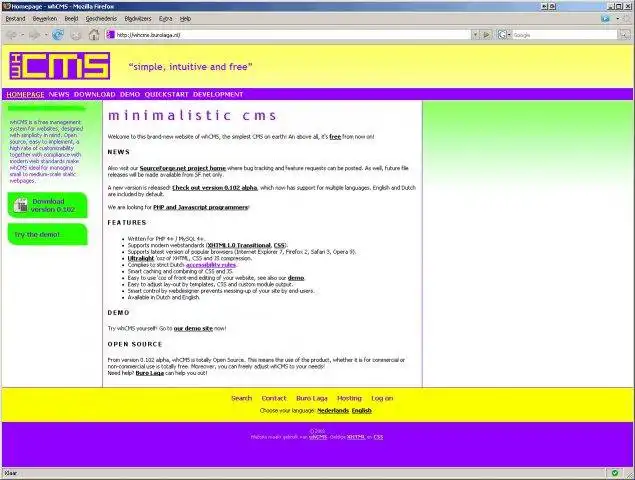Open the Help menu
Viewport: 635px width, 480px height.
185,19
